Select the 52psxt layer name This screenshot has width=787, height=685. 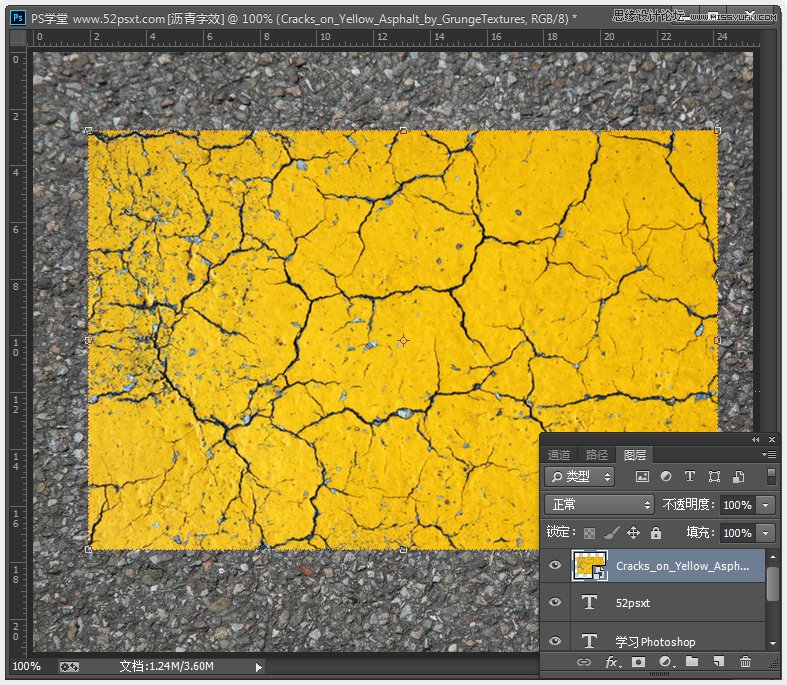tap(632, 603)
